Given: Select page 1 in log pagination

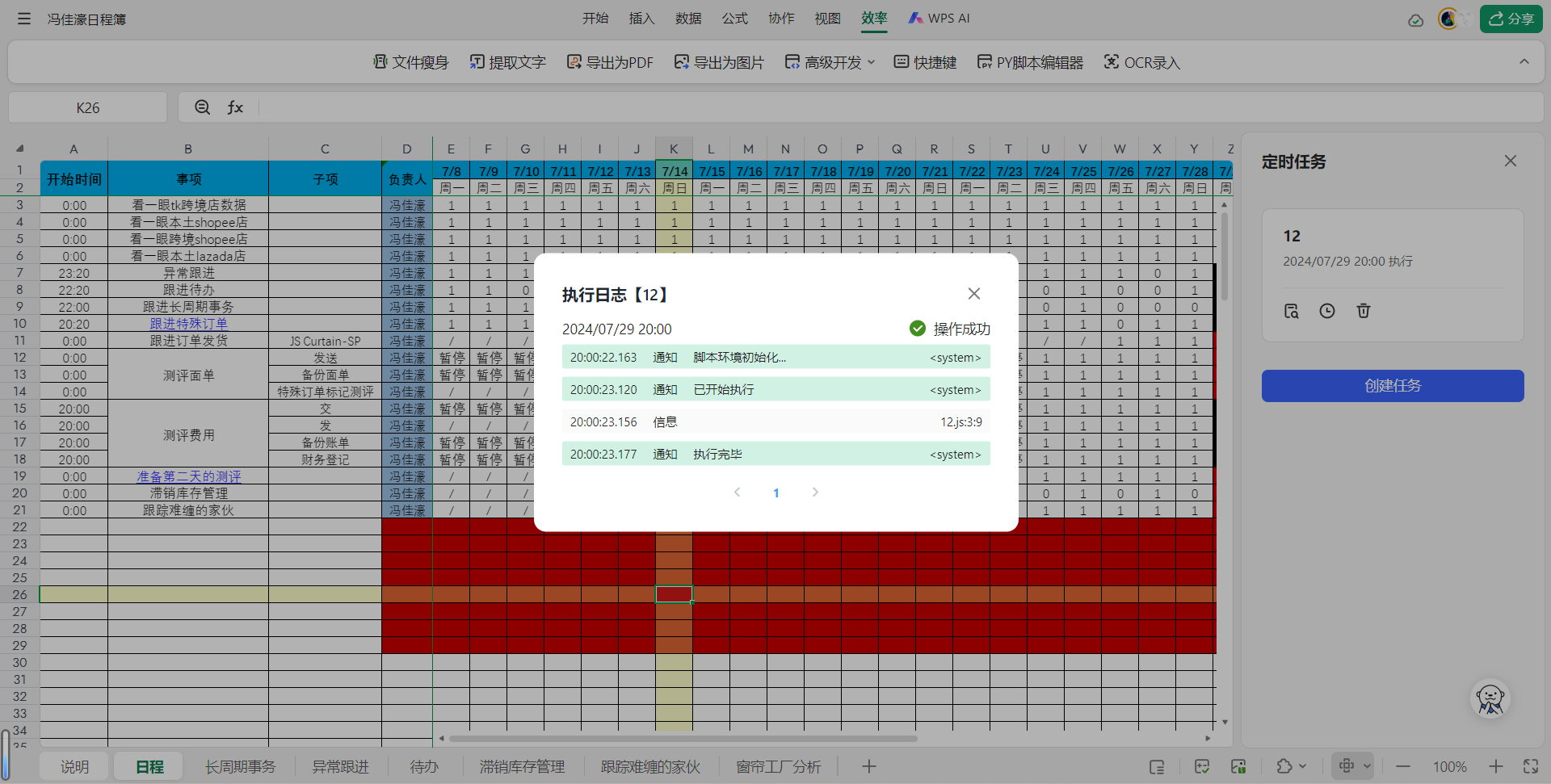Looking at the screenshot, I should pos(776,493).
